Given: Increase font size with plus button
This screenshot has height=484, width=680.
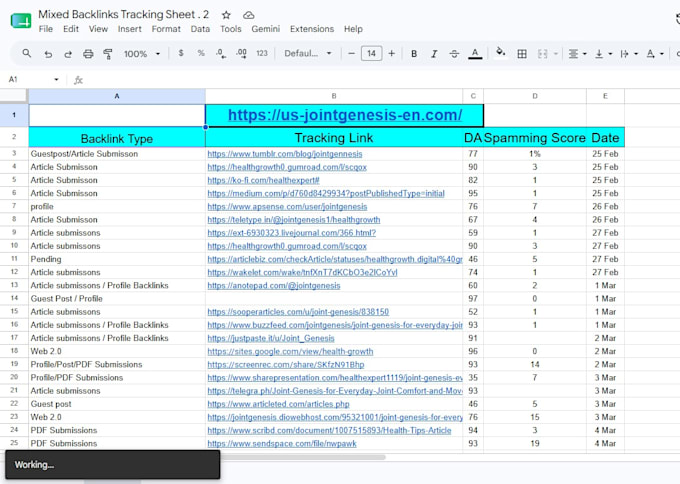Looking at the screenshot, I should click(x=391, y=53).
